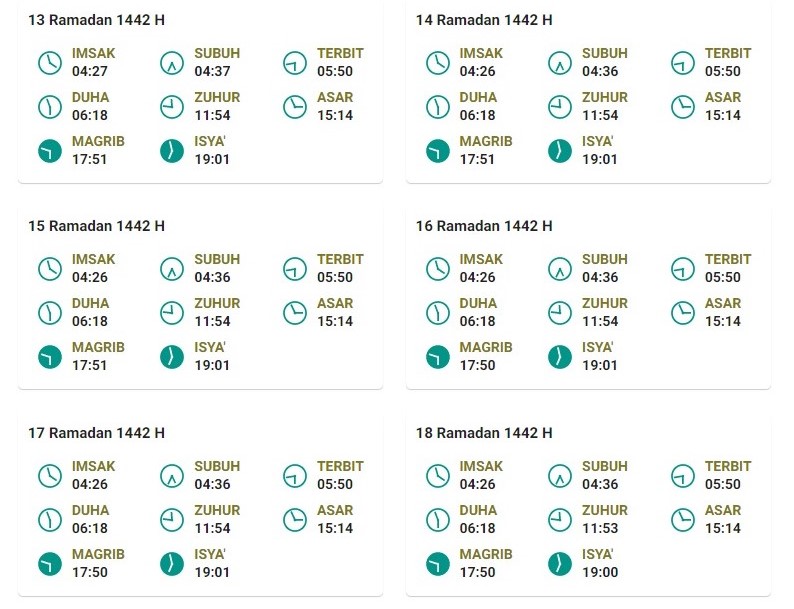The image size is (794, 609).
Task: Click Imsak time 04:27 on 13 Ramadan
Action: point(90,71)
